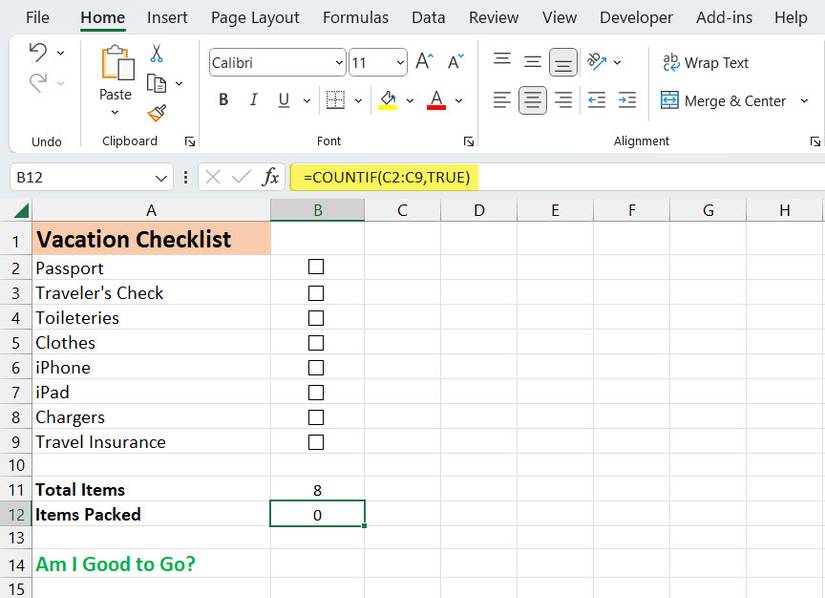The height and width of the screenshot is (598, 825).
Task: Expand the Orientation dropdown arrow
Action: coord(617,62)
